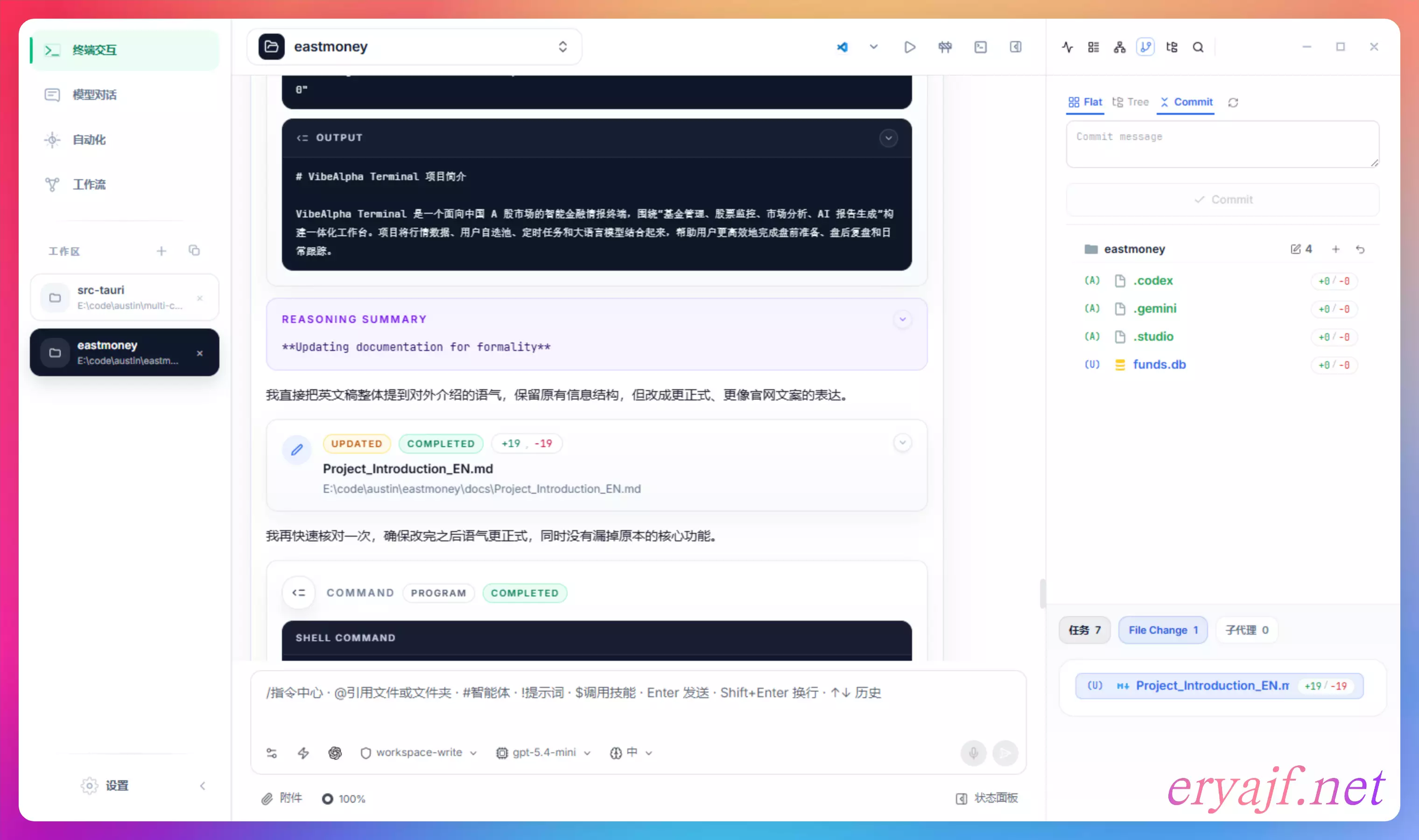The height and width of the screenshot is (840, 1419).
Task: Click the eastmoney repository folder row
Action: point(1222,249)
